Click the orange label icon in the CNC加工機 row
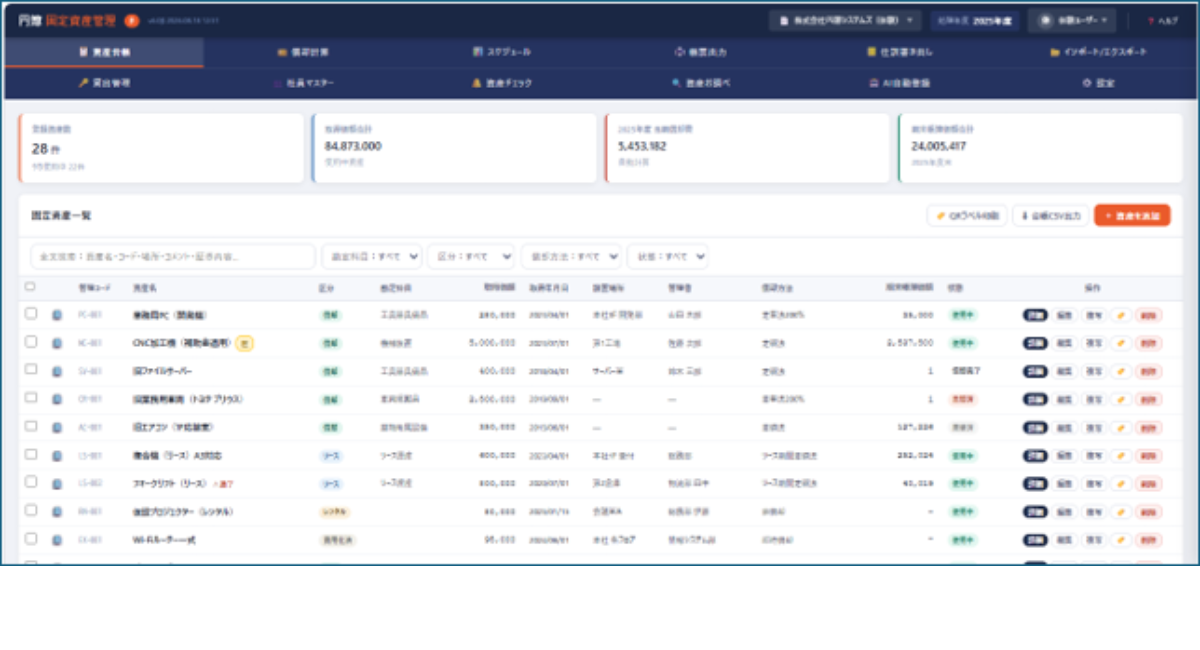 click(x=1121, y=342)
